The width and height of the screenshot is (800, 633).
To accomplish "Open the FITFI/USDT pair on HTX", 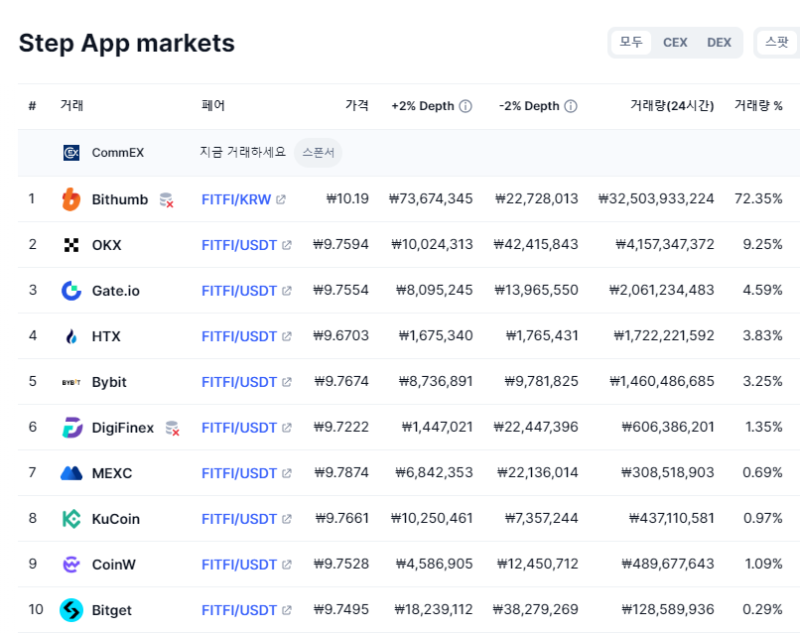I will tap(239, 337).
